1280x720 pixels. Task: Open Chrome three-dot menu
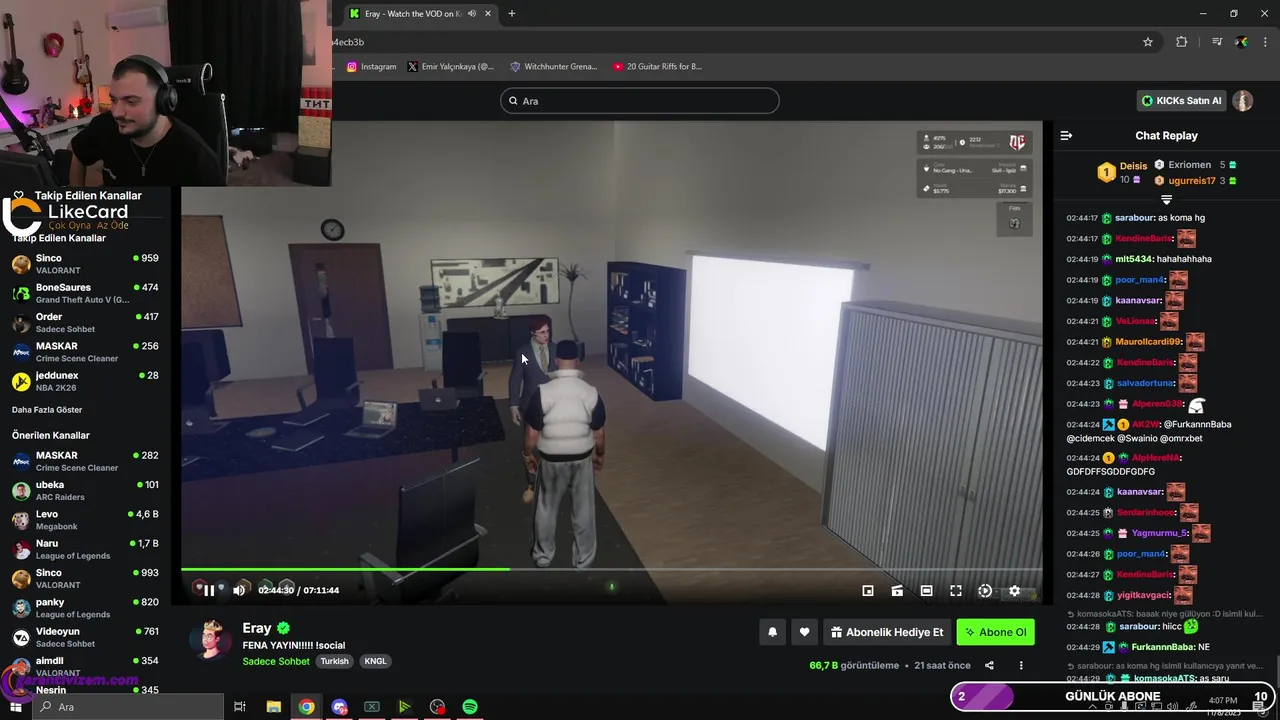(x=1265, y=42)
